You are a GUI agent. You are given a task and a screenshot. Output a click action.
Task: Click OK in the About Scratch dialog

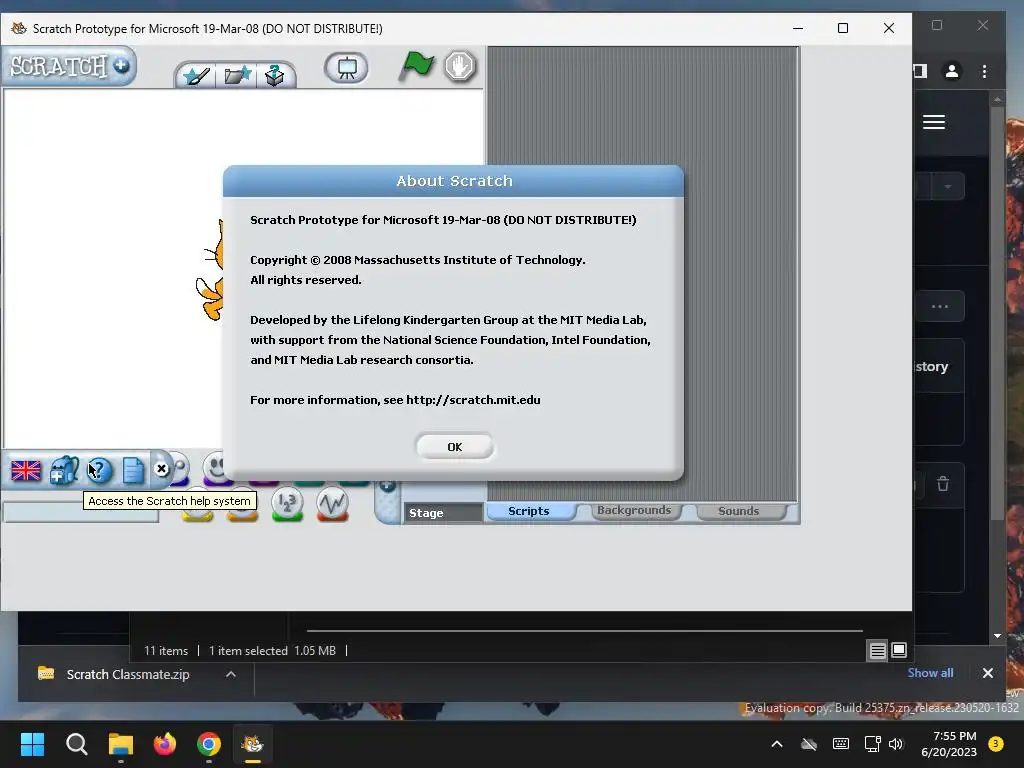(x=455, y=447)
